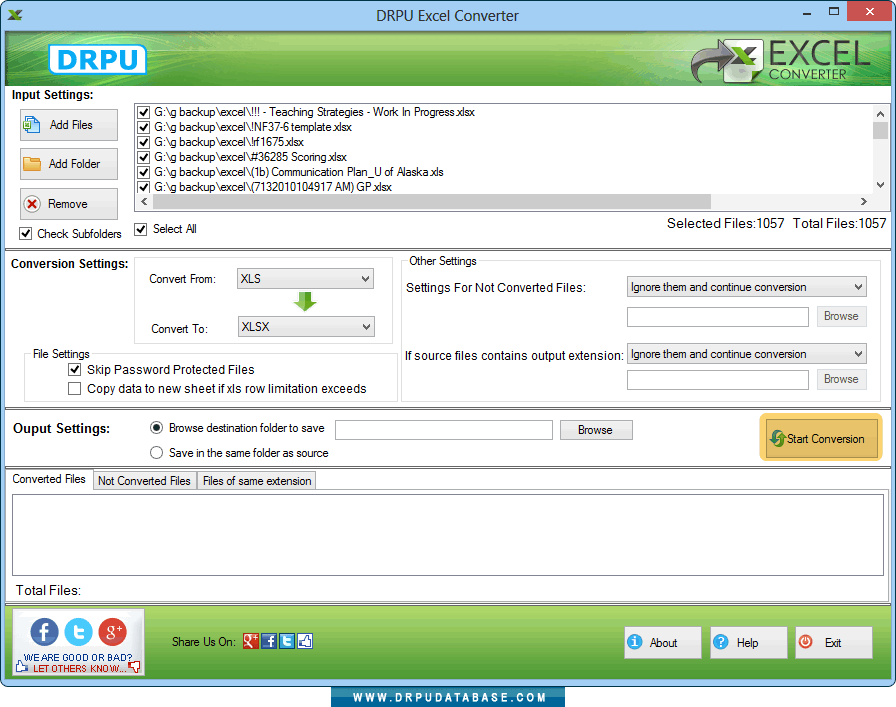Click the Add Folder icon
The width and height of the screenshot is (896, 707).
[x=35, y=163]
